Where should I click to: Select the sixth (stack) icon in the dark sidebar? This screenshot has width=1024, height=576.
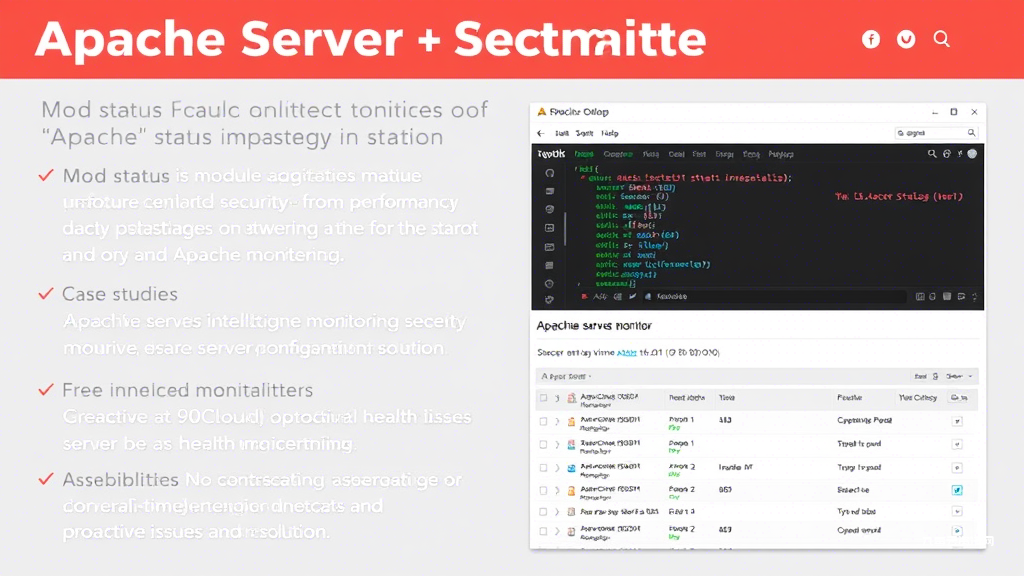pyautogui.click(x=549, y=265)
